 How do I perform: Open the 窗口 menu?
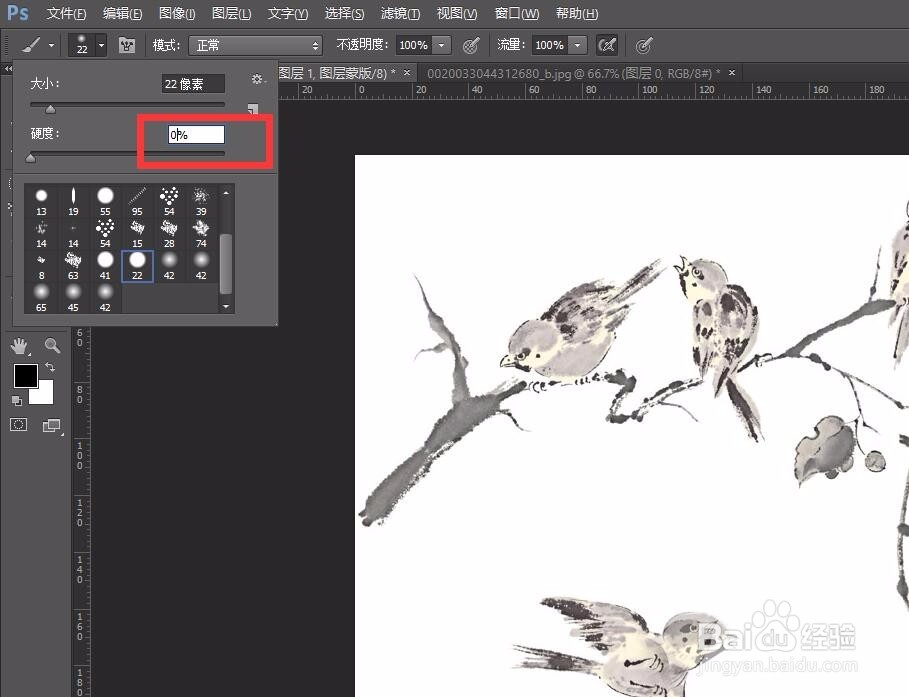517,13
